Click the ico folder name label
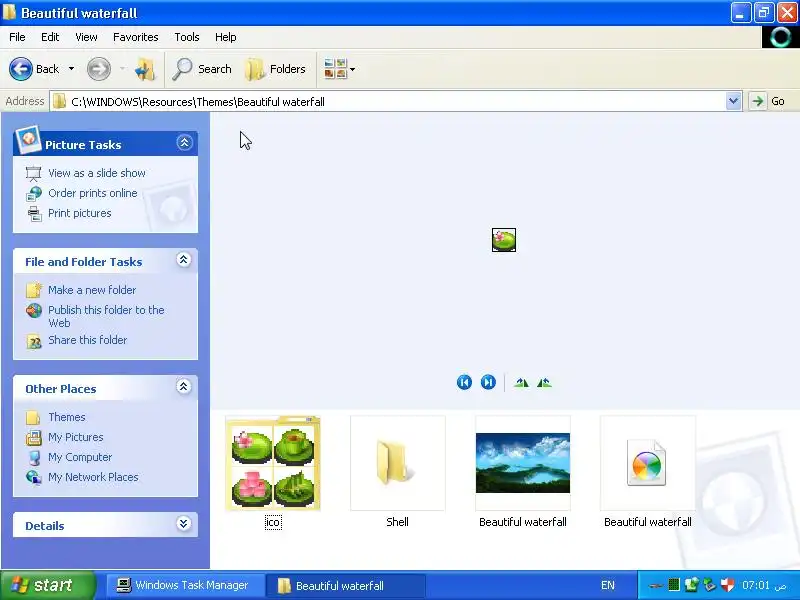The height and width of the screenshot is (600, 800). tap(273, 522)
